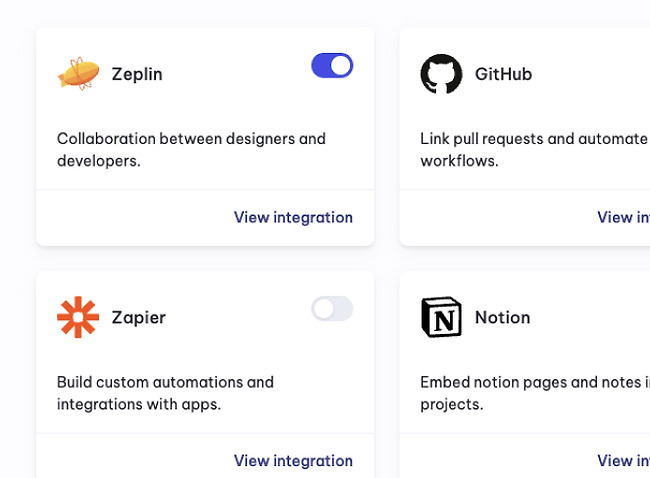Open View integration link for Zapier
The height and width of the screenshot is (478, 650).
pyautogui.click(x=293, y=461)
